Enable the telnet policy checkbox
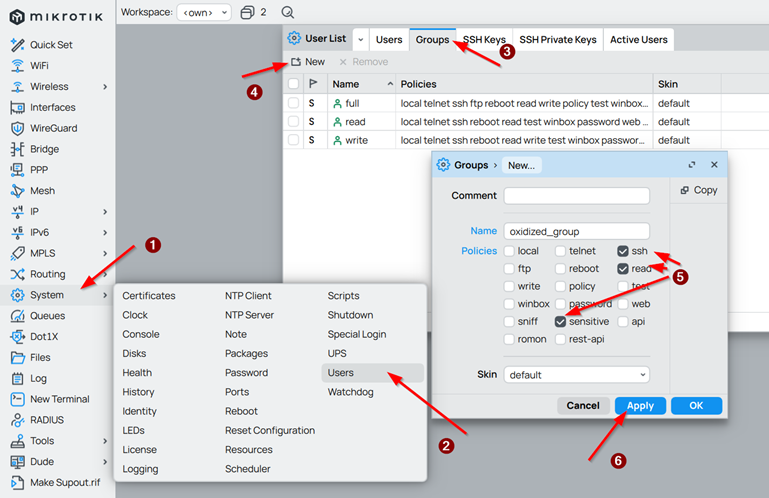The image size is (769, 498). click(561, 251)
